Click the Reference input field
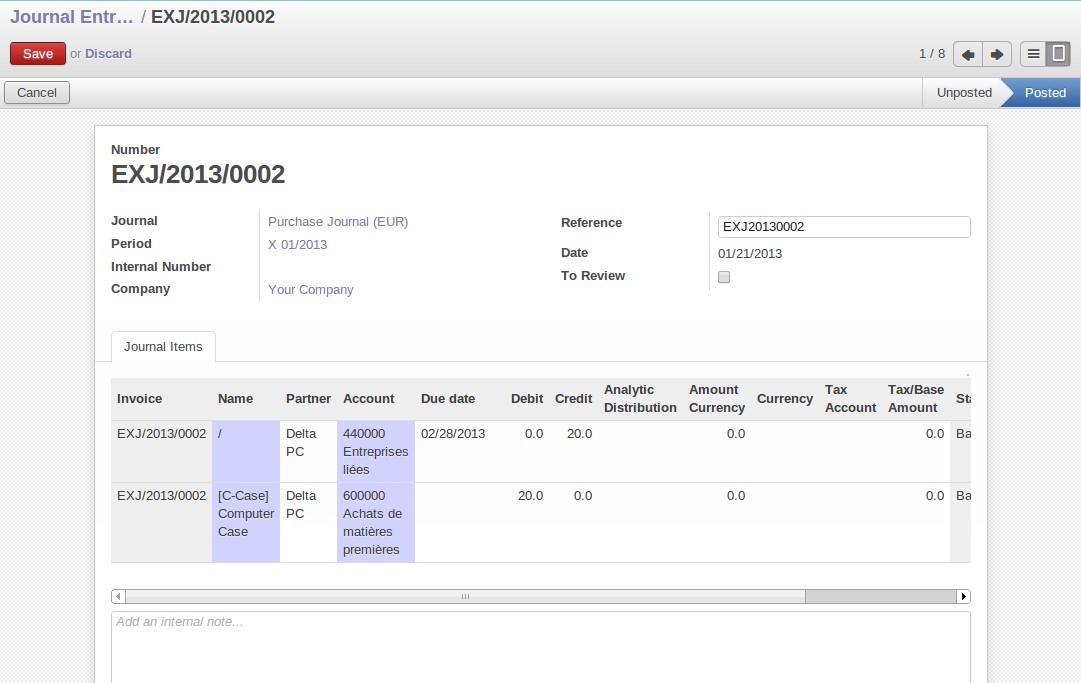1081x683 pixels. pos(843,227)
